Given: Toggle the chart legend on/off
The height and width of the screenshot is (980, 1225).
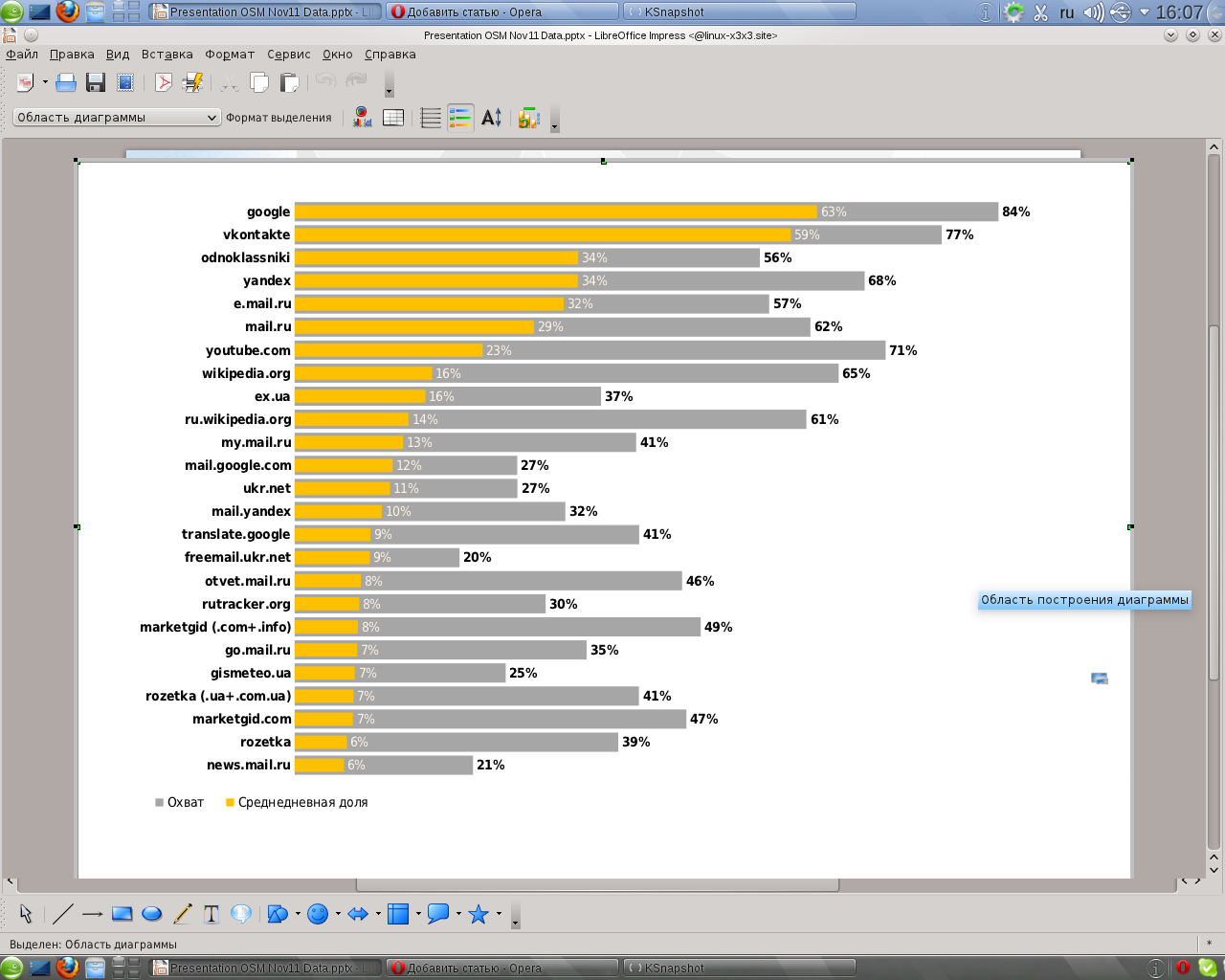Looking at the screenshot, I should coord(460,118).
